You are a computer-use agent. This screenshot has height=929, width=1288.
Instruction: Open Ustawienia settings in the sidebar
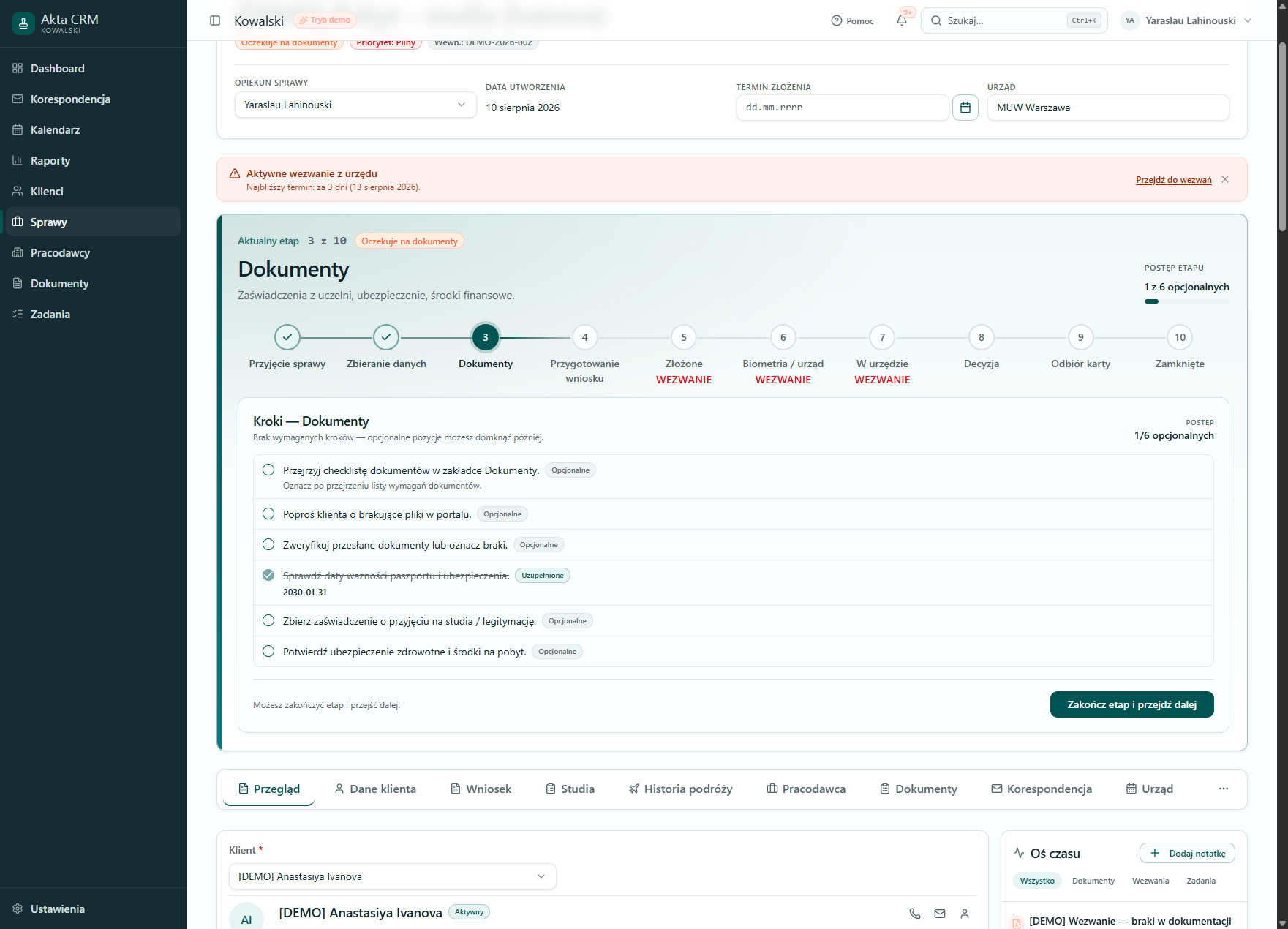click(x=93, y=909)
